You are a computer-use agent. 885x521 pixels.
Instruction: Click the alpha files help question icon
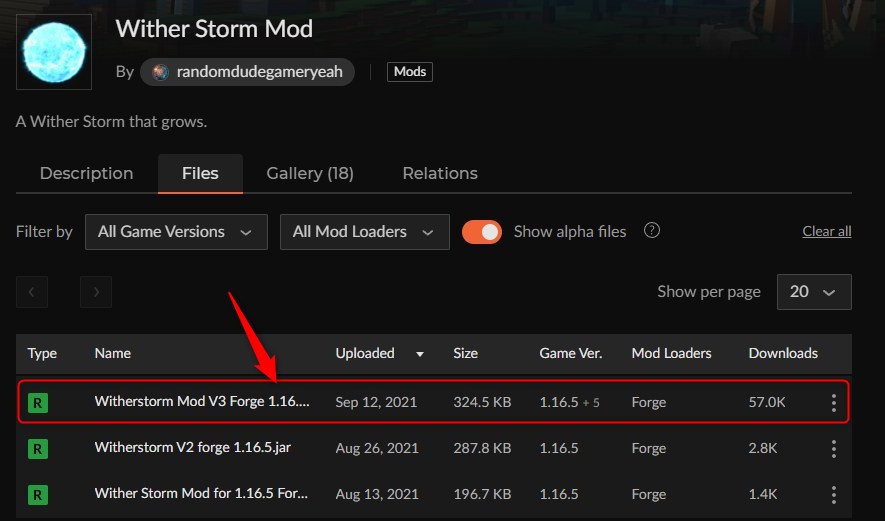pos(652,230)
